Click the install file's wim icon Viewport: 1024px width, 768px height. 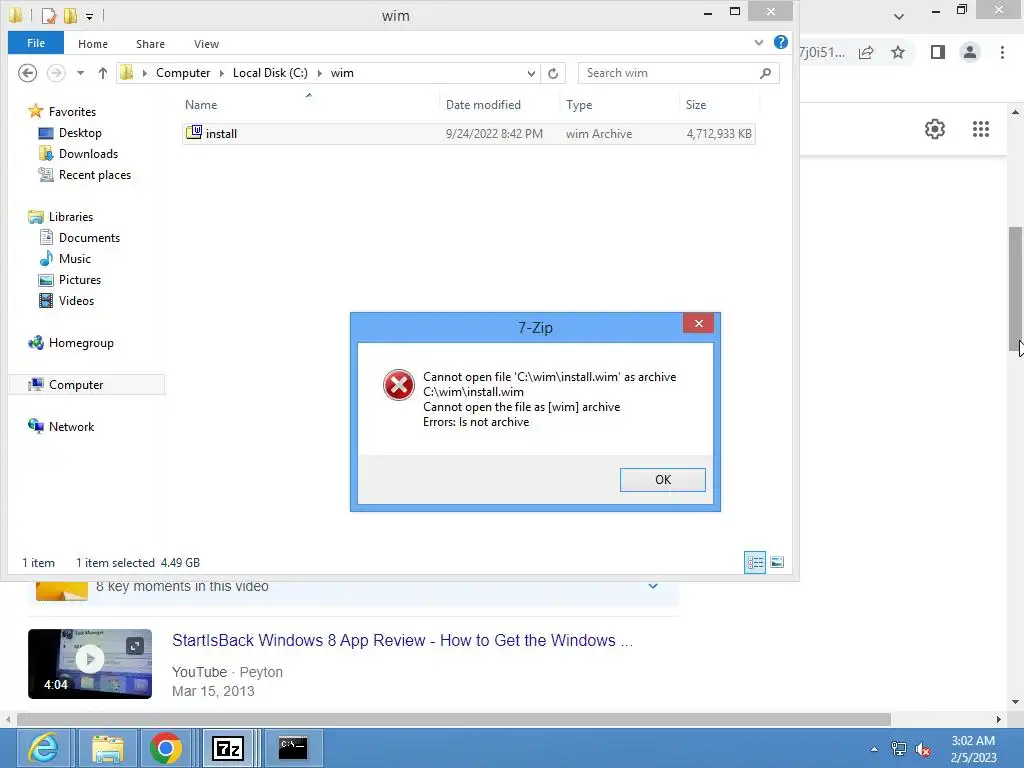click(194, 133)
